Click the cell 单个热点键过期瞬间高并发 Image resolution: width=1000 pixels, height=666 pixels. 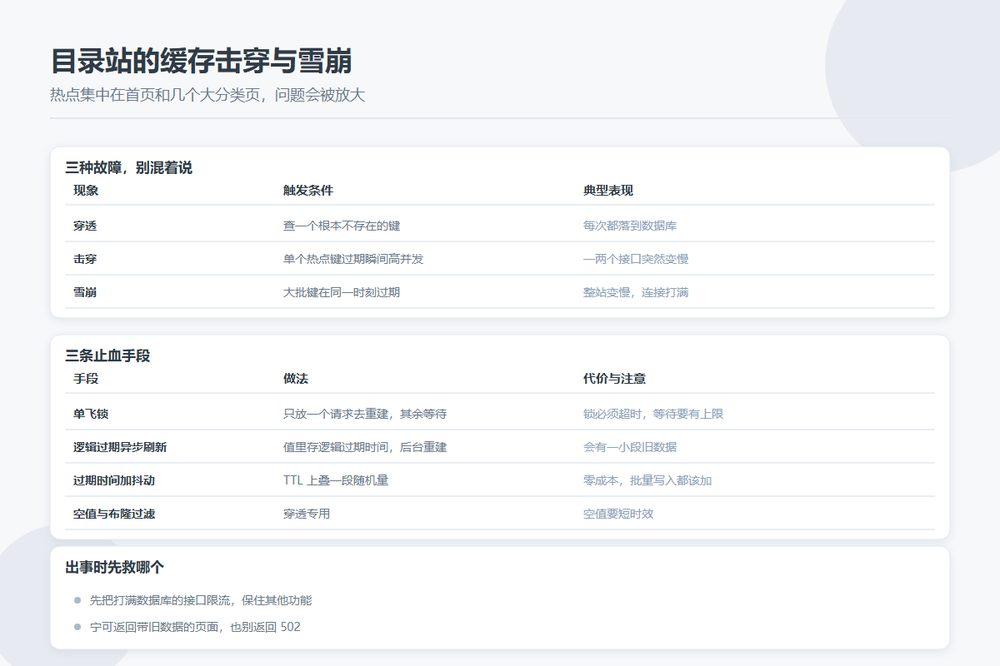click(353, 259)
